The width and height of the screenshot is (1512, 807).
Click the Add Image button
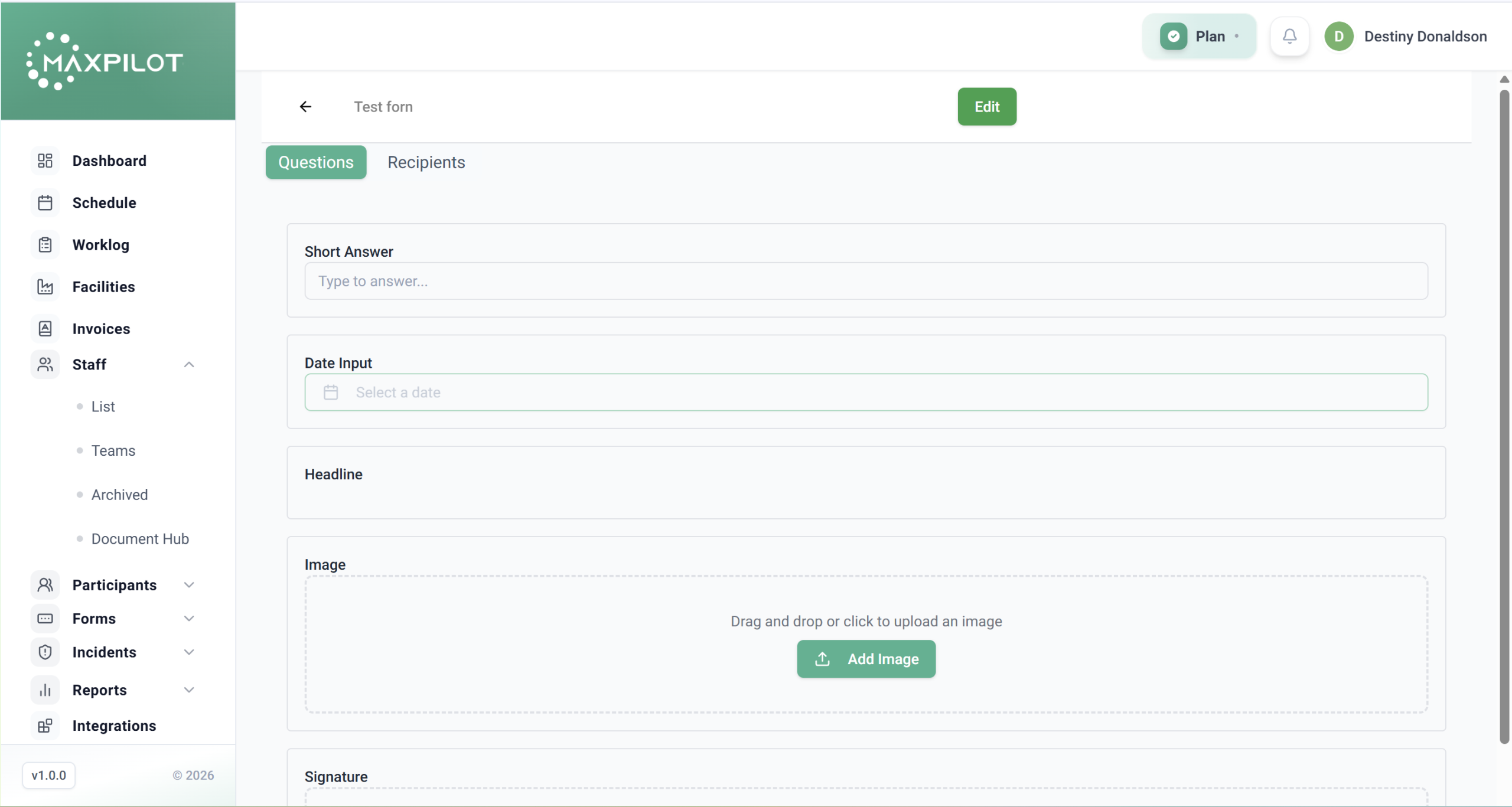(x=866, y=659)
